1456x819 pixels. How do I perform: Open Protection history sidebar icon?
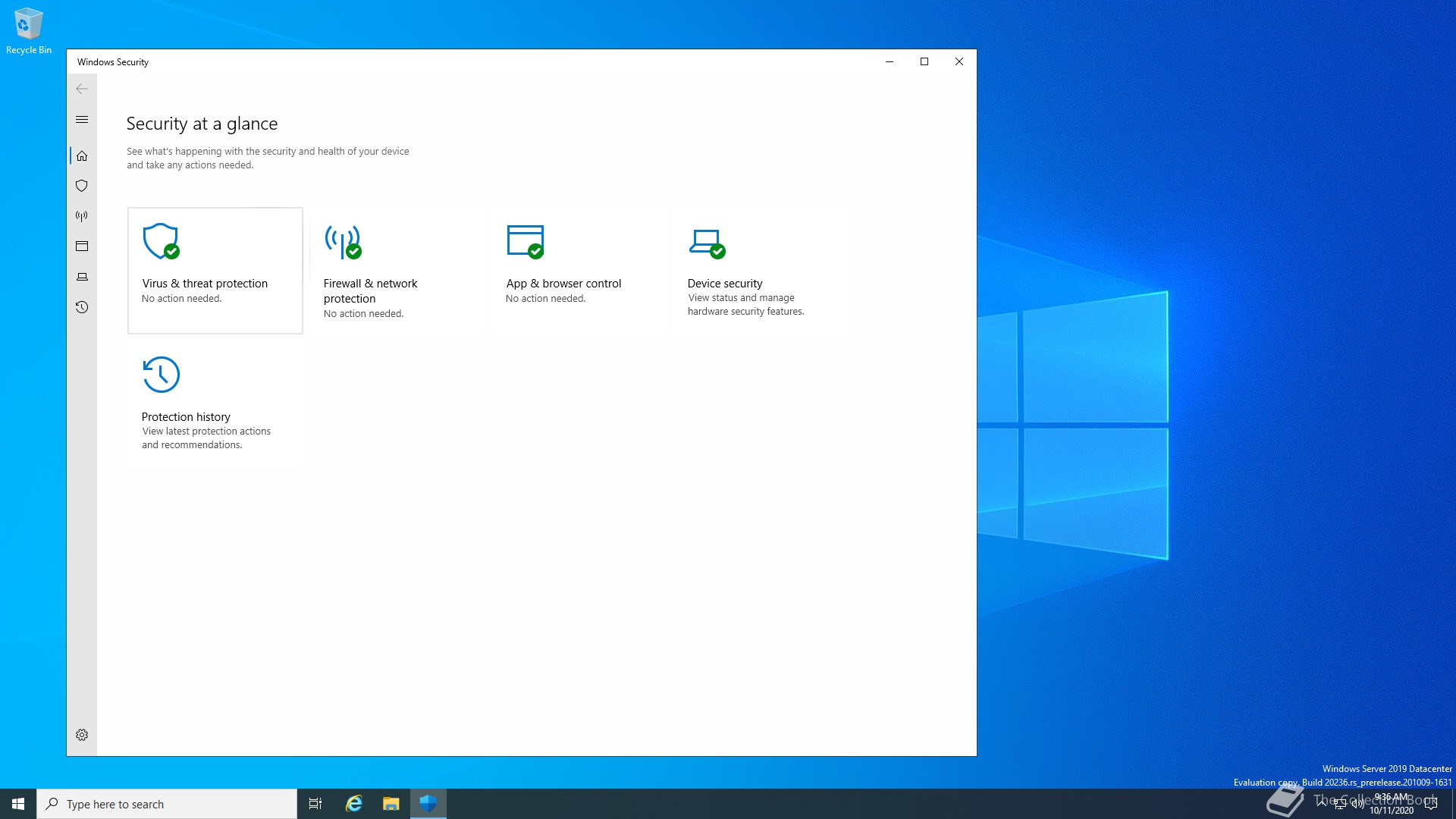click(x=82, y=307)
